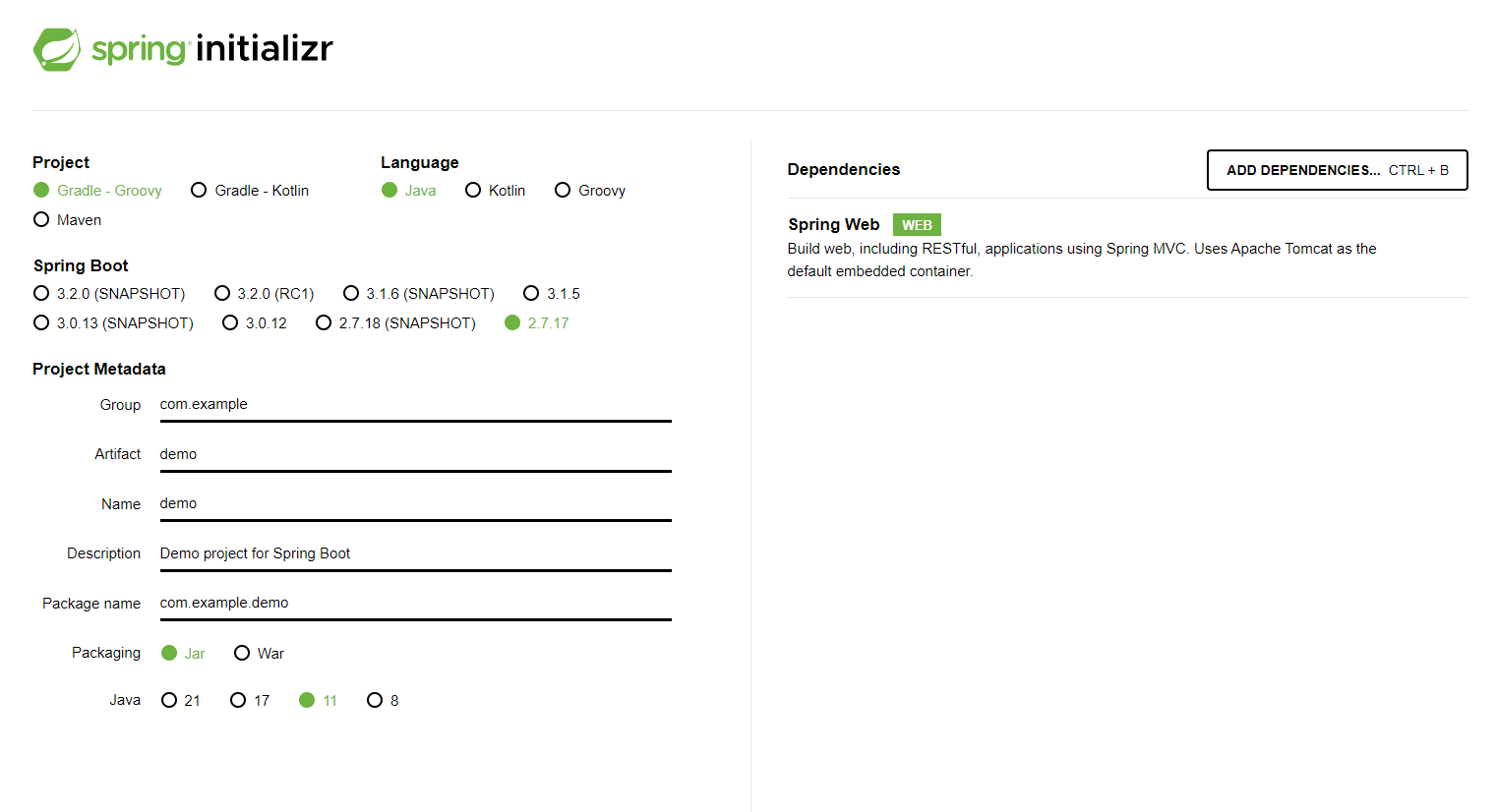
Task: Open the Add Dependencies dialog
Action: [x=1338, y=170]
